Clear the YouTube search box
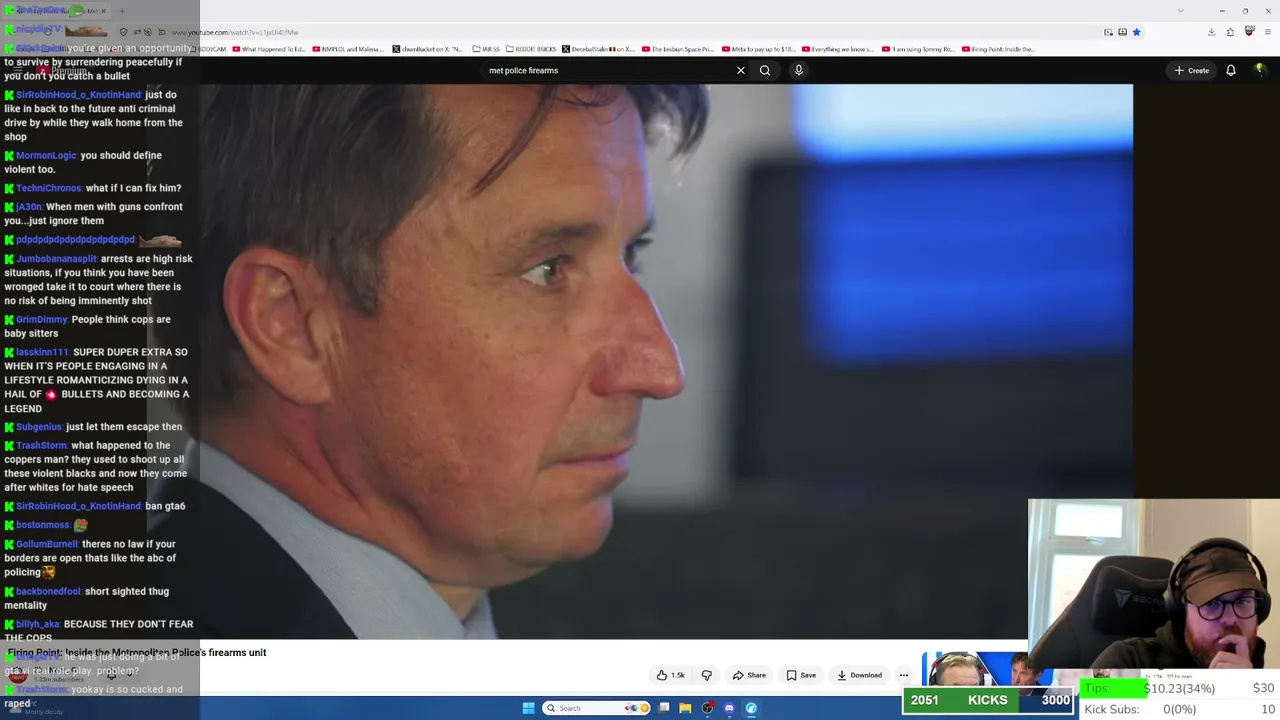 point(741,70)
